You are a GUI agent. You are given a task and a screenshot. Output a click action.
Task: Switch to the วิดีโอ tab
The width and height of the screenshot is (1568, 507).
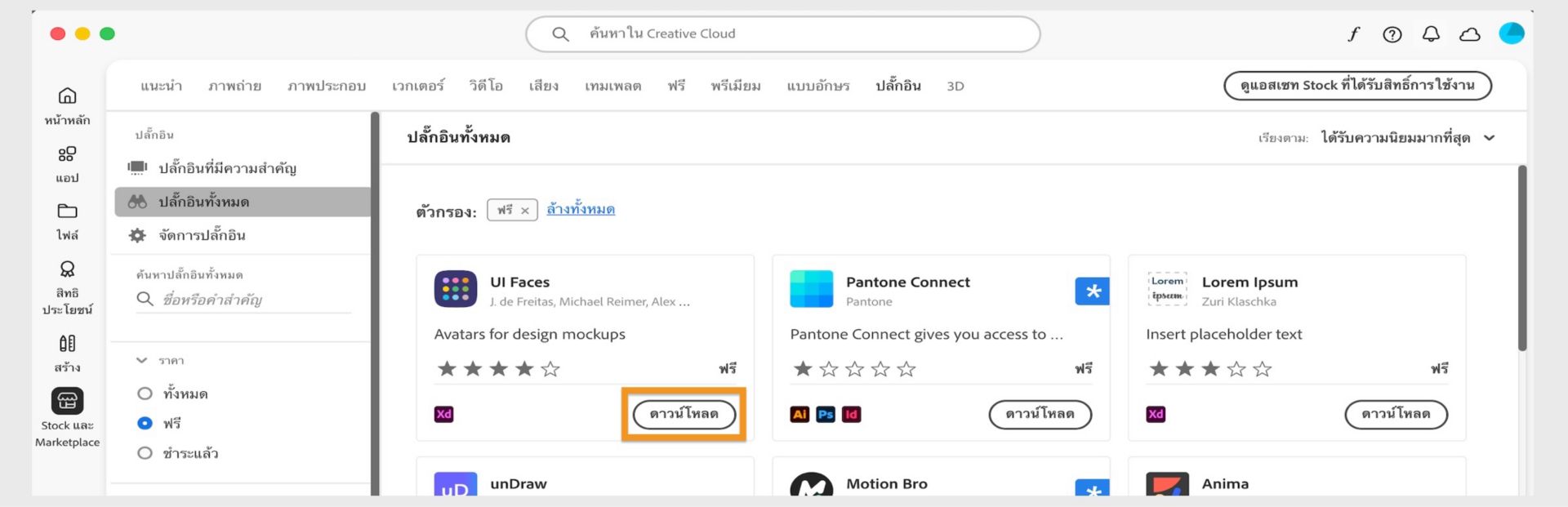click(x=486, y=86)
